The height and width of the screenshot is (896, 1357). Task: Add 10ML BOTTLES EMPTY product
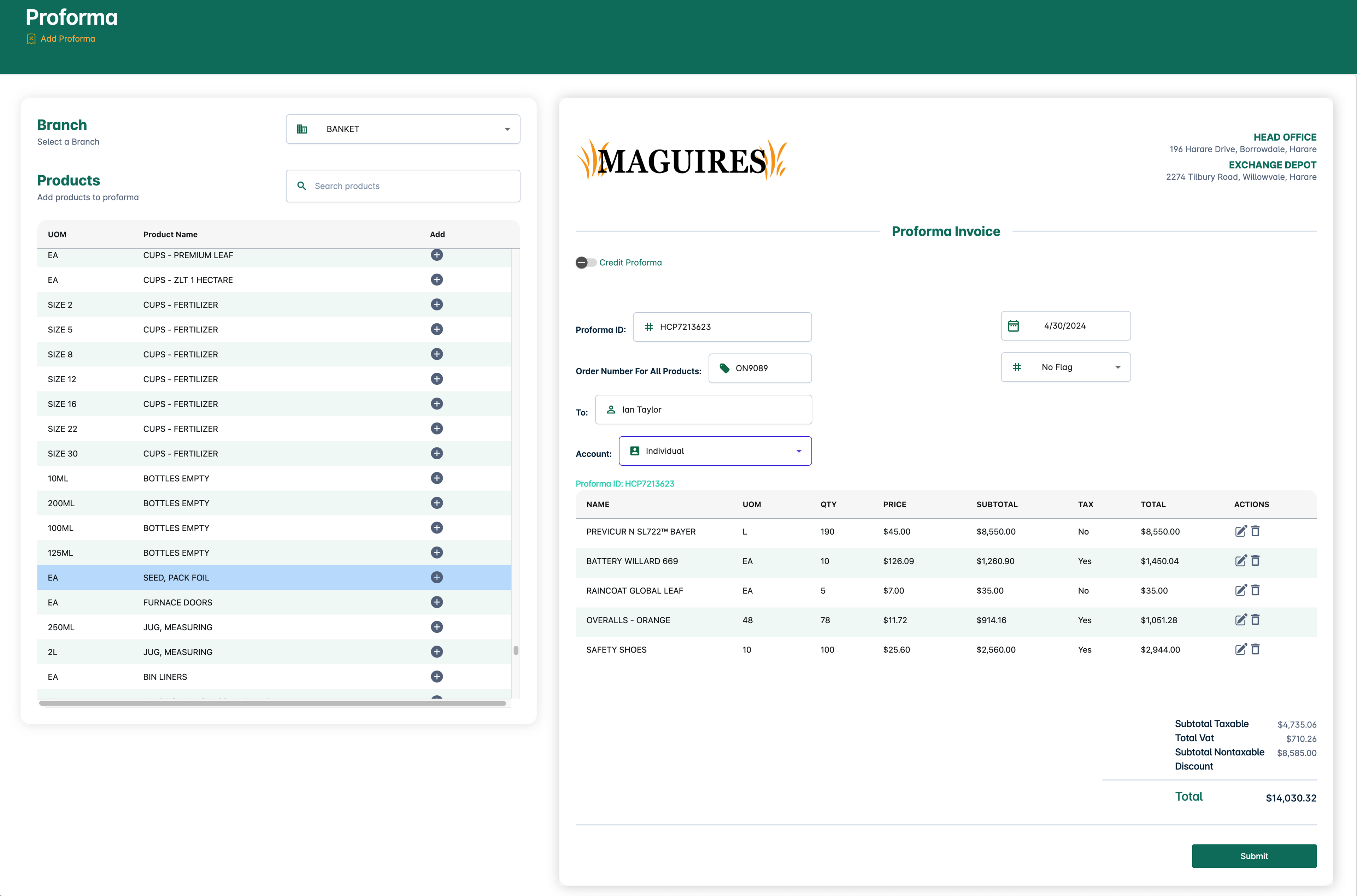[436, 478]
